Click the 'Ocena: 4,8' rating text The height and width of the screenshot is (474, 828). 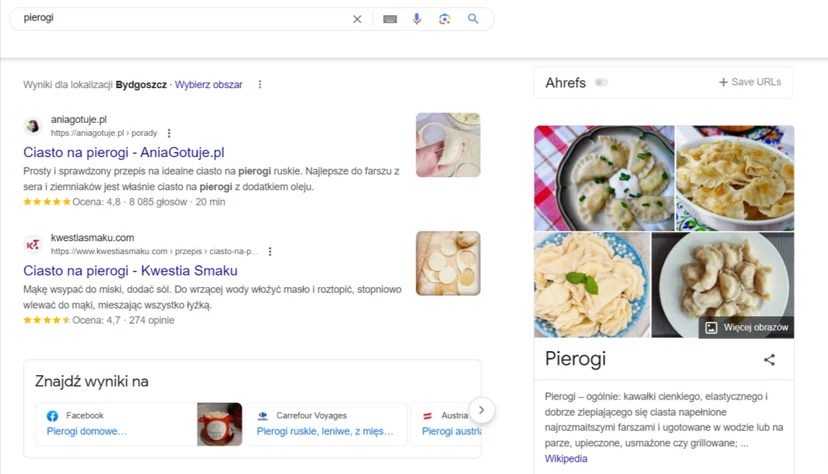pyautogui.click(x=97, y=202)
